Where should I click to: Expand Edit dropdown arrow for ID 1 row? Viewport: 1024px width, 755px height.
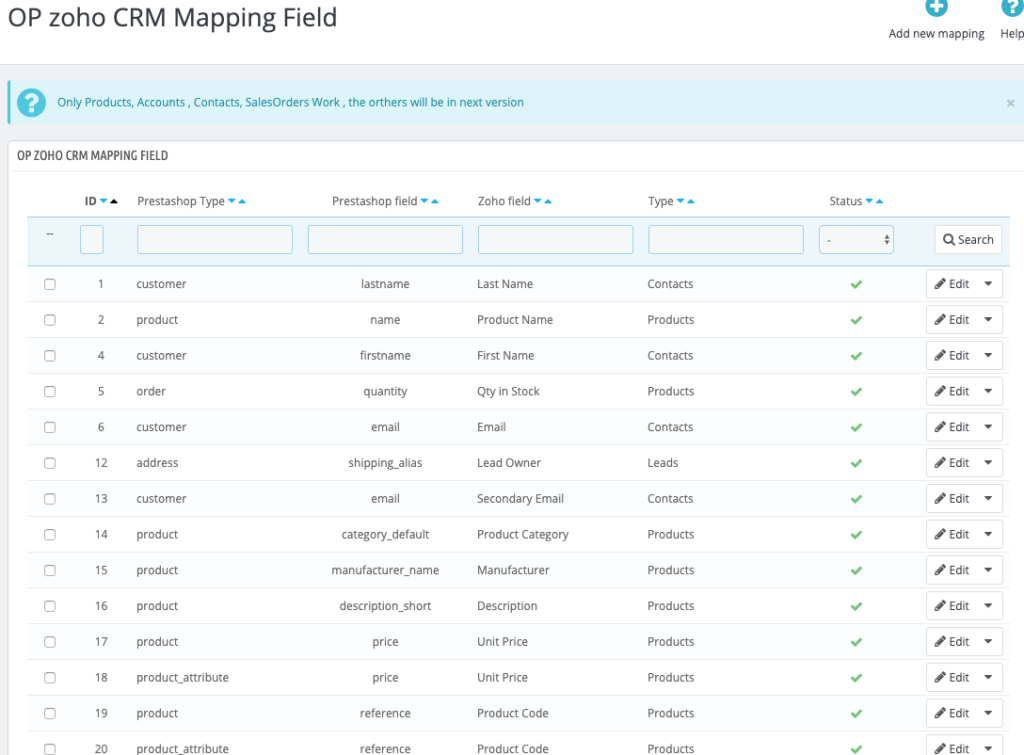pos(989,284)
